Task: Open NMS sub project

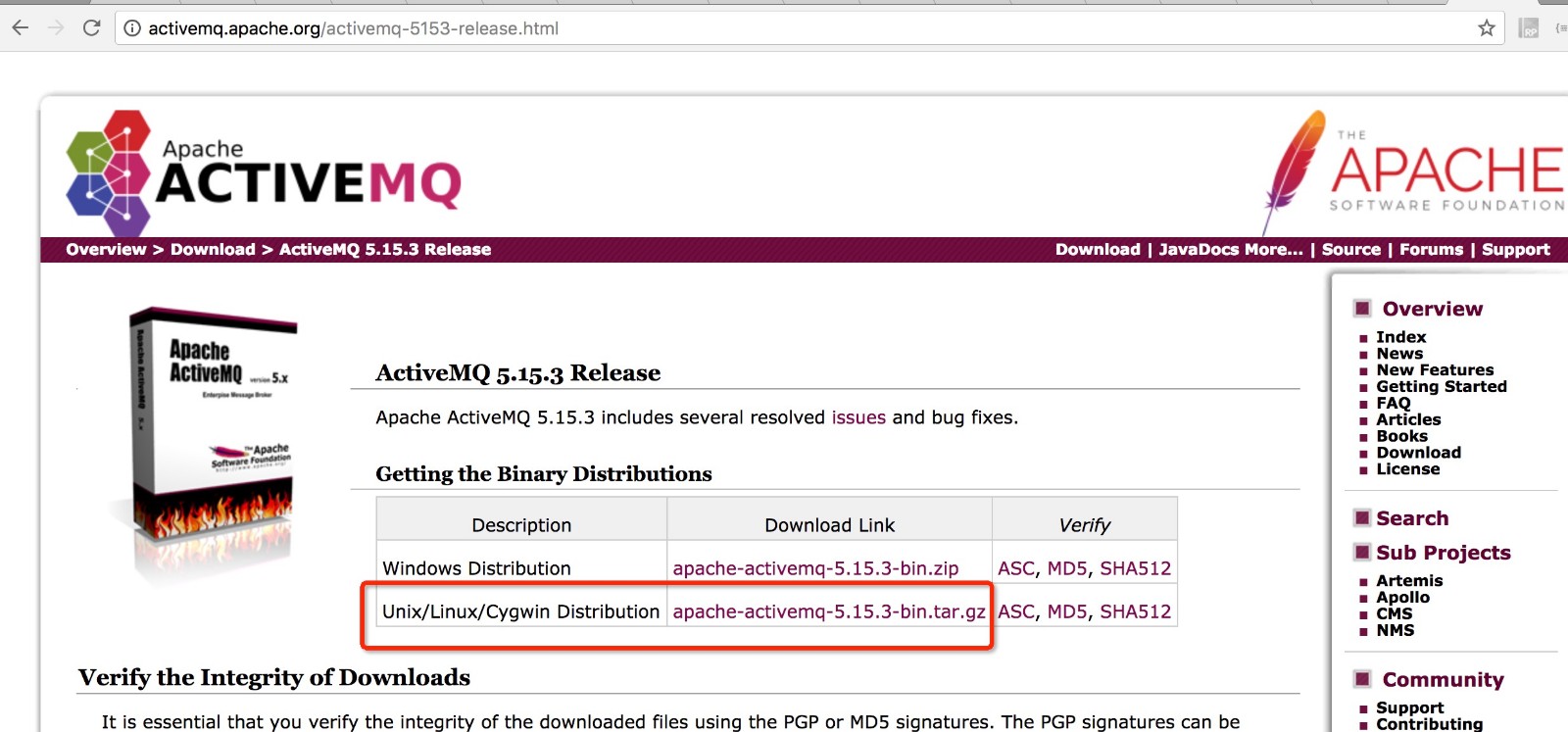Action: (x=1395, y=631)
